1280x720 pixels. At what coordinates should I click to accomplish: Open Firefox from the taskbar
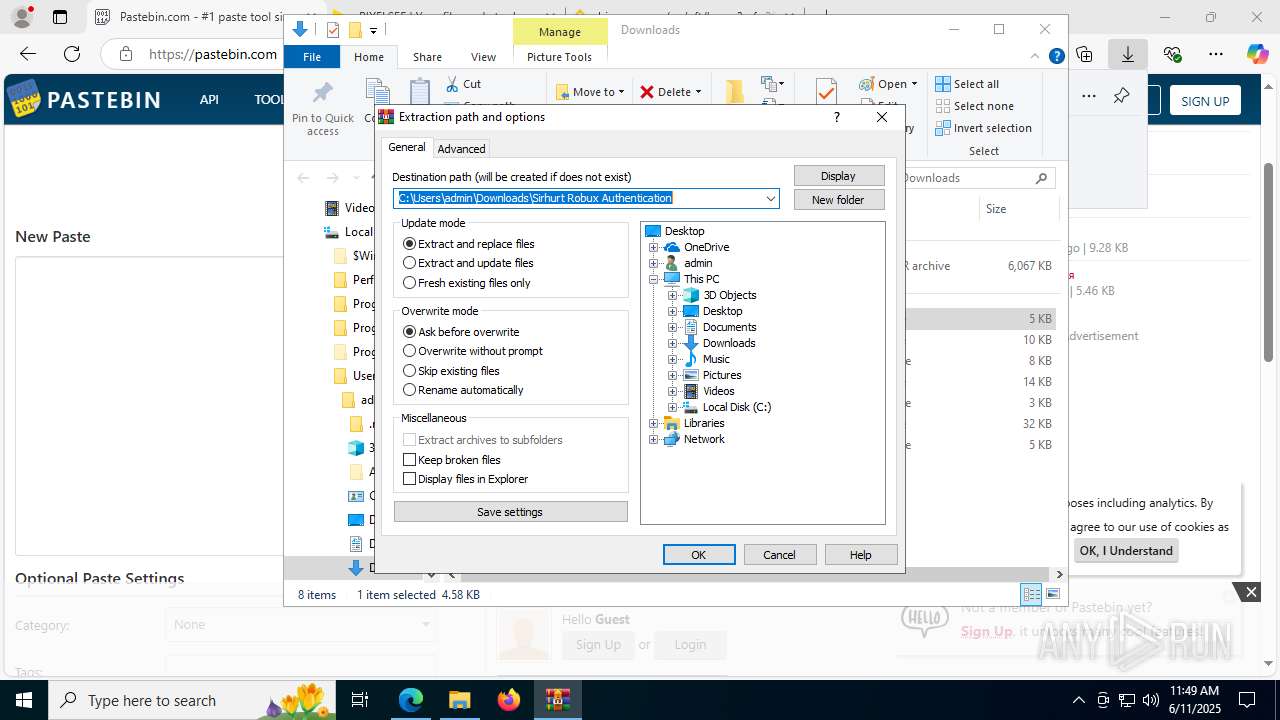(509, 700)
